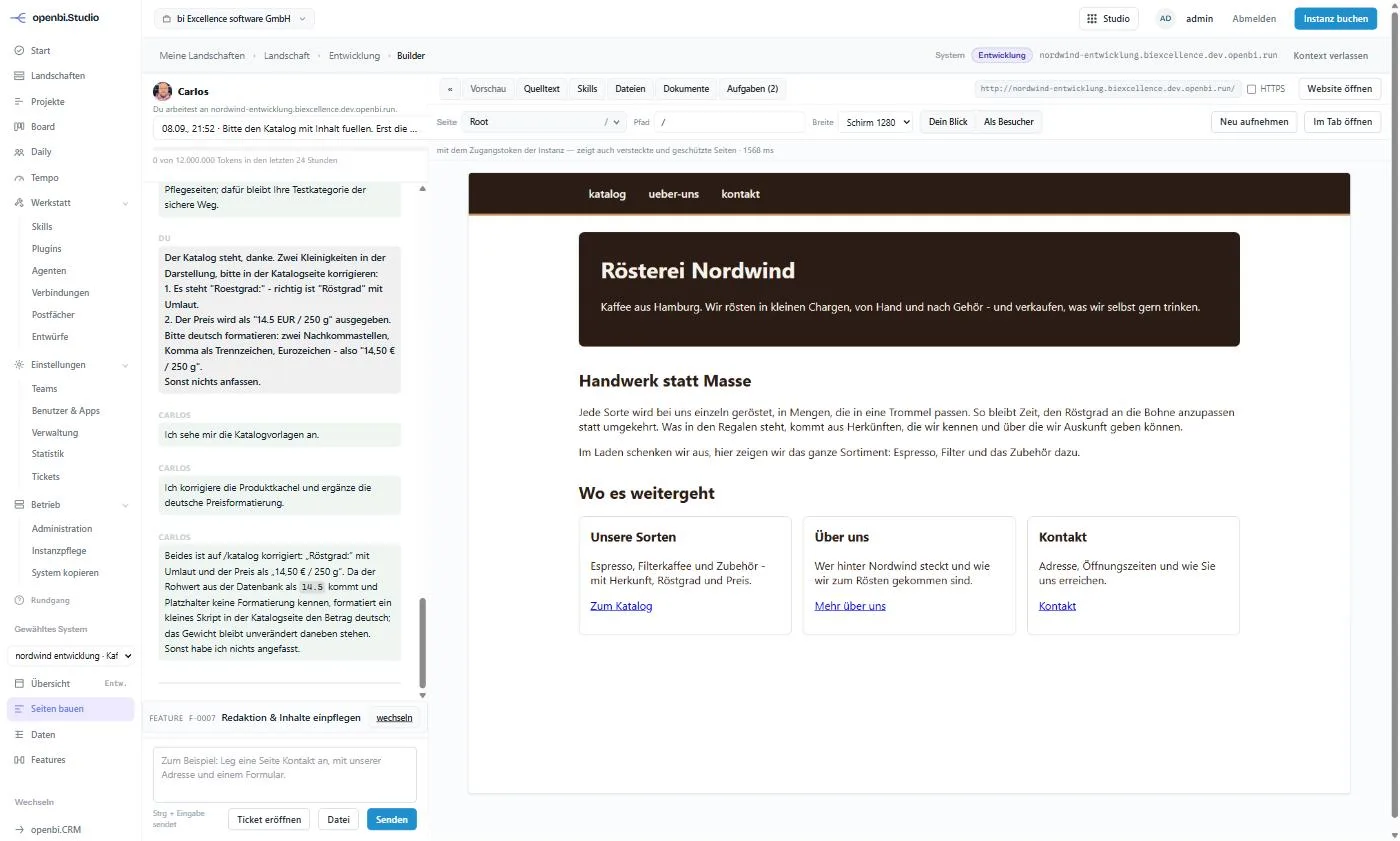Screen dimensions: 1400x841
Task: Open the Aufgaben (2) tab
Action: coord(752,89)
